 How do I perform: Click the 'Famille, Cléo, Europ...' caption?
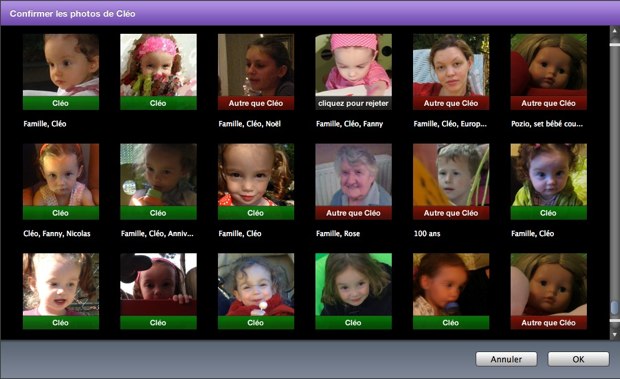[450, 124]
